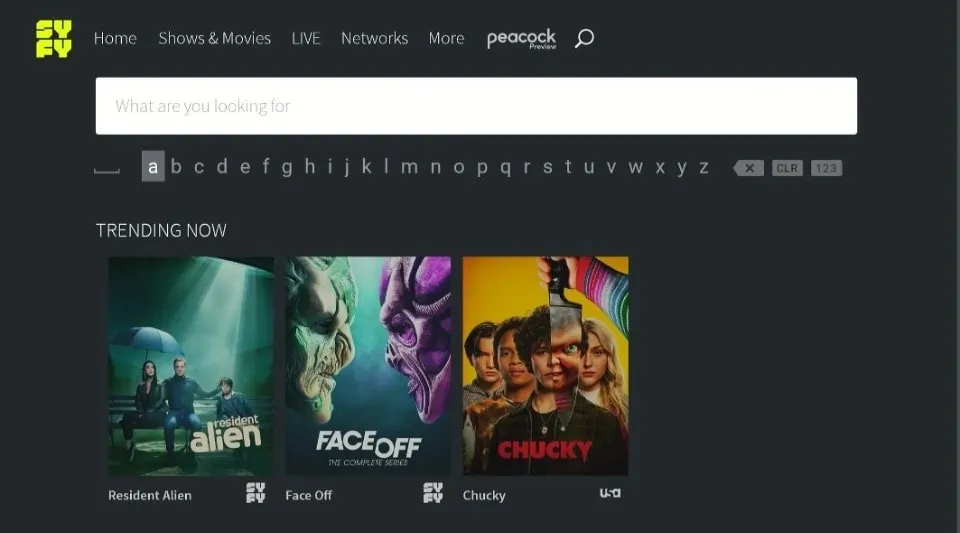Select letter m on keyboard
Image resolution: width=960 pixels, height=533 pixels.
pyautogui.click(x=410, y=167)
